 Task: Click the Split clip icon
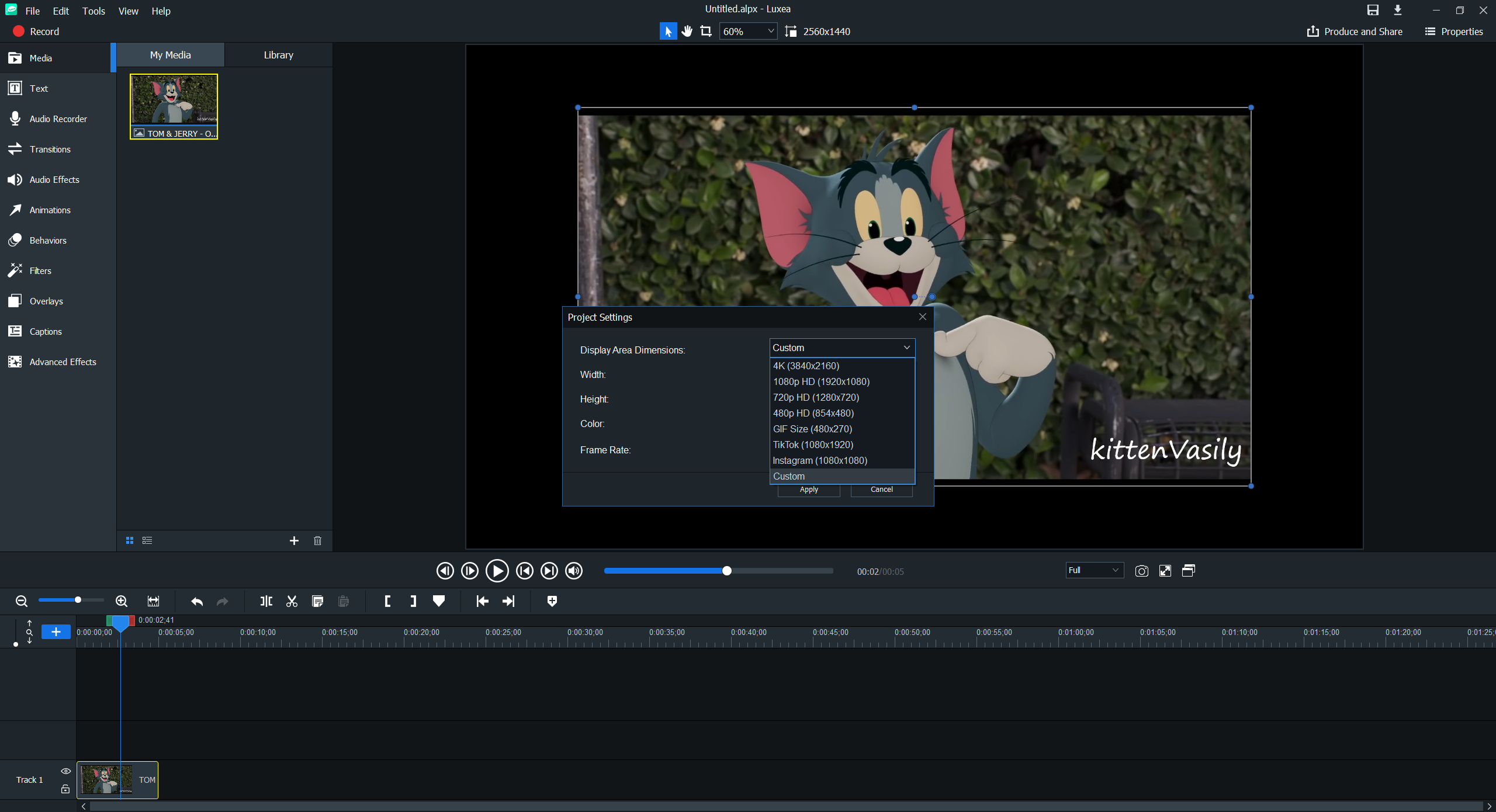[266, 601]
